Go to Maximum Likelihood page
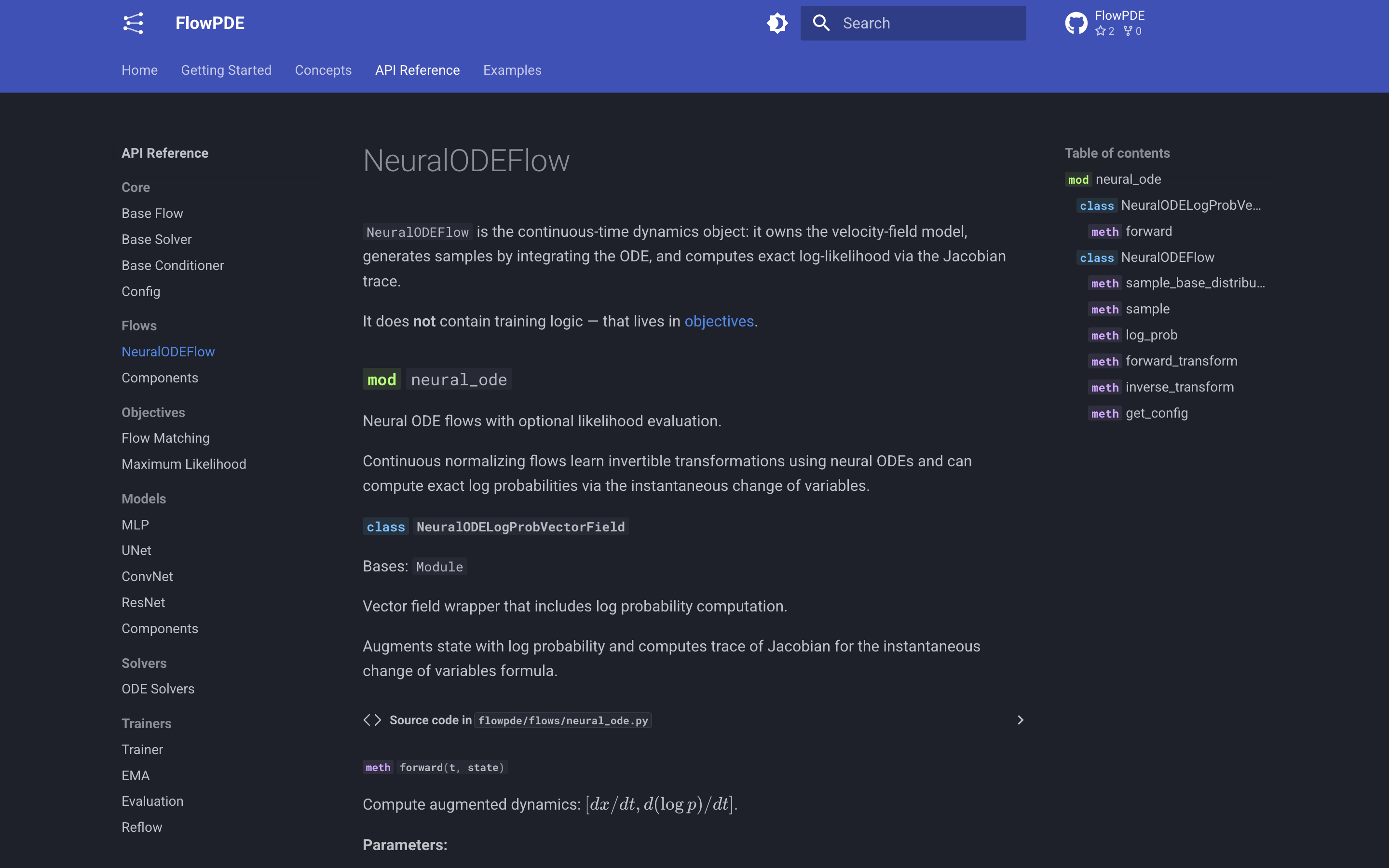The height and width of the screenshot is (868, 1389). click(184, 464)
